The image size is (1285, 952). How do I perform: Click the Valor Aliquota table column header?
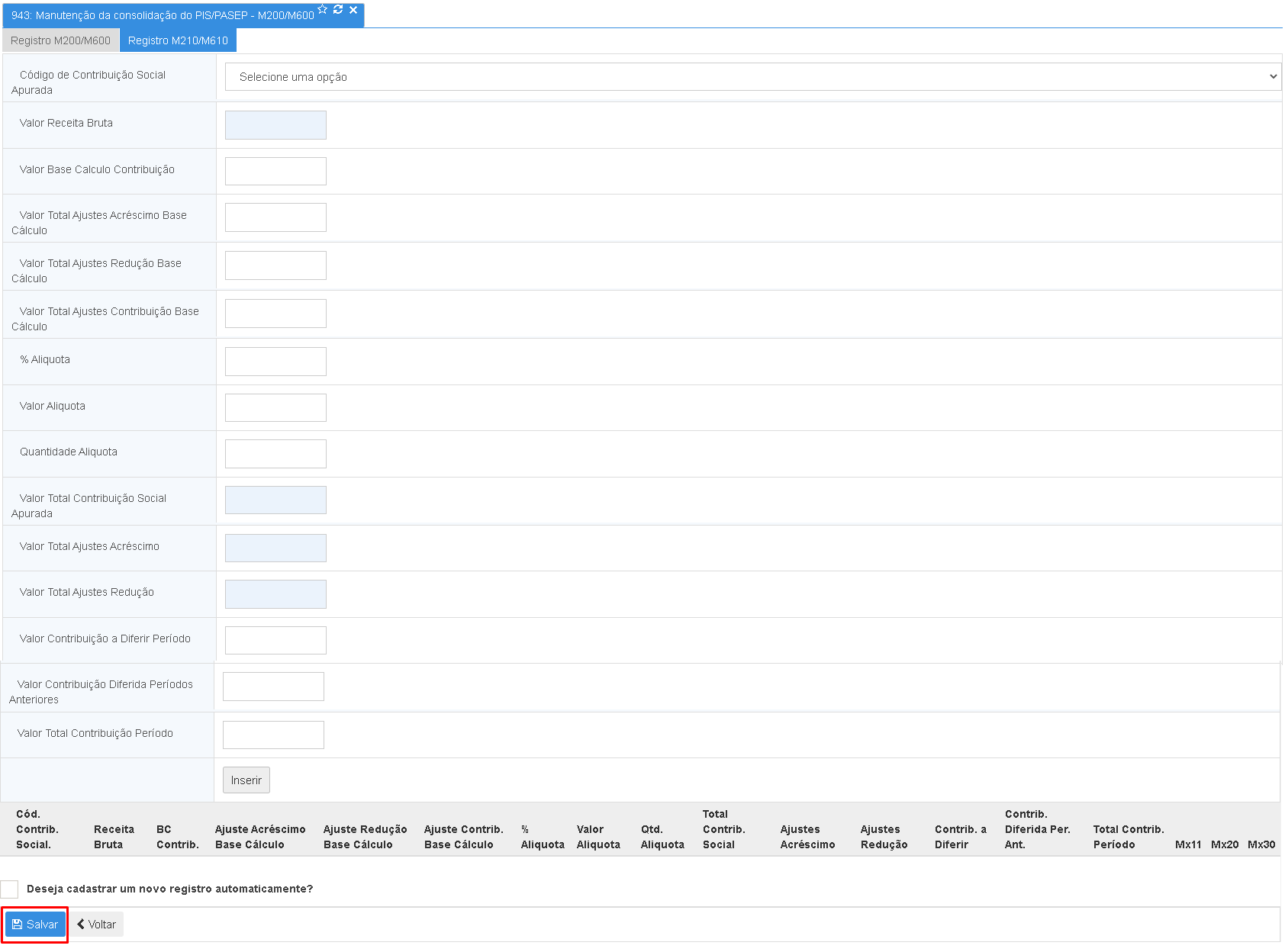[x=598, y=838]
